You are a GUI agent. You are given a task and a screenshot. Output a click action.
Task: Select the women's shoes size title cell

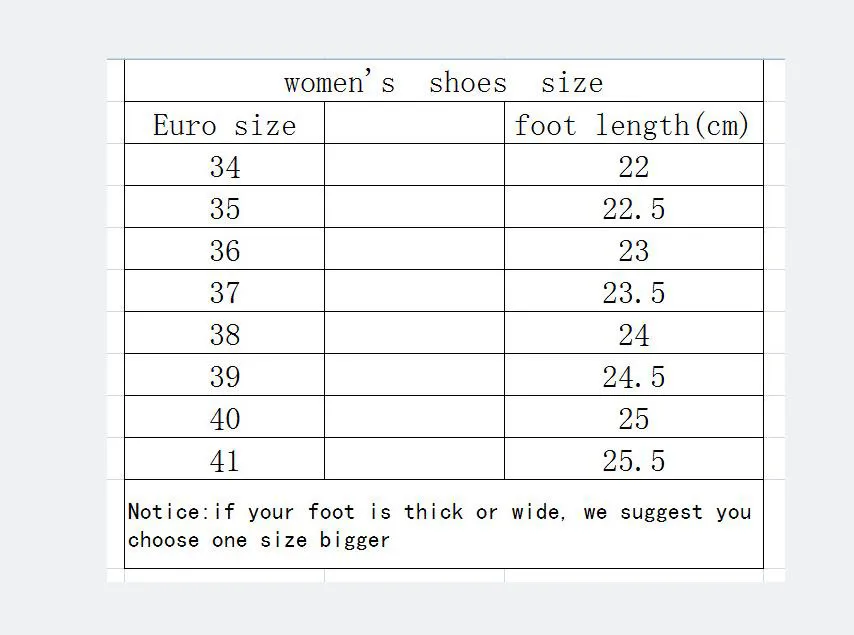[x=444, y=81]
